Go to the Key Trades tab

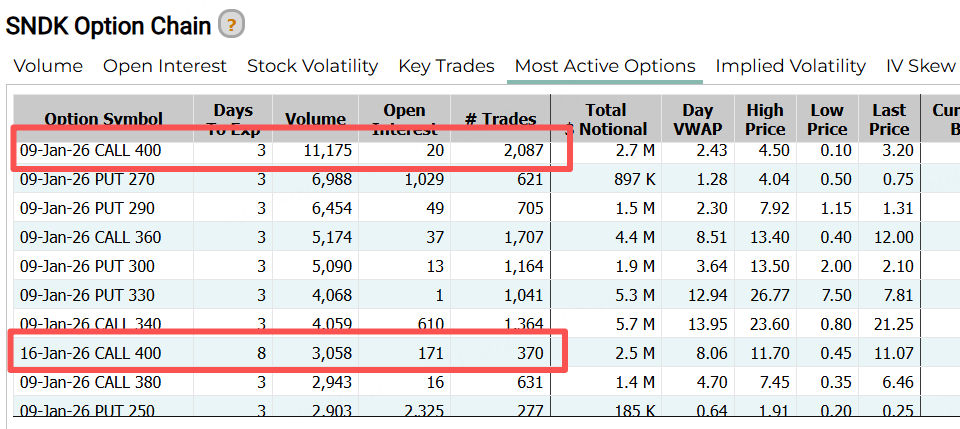pyautogui.click(x=446, y=66)
